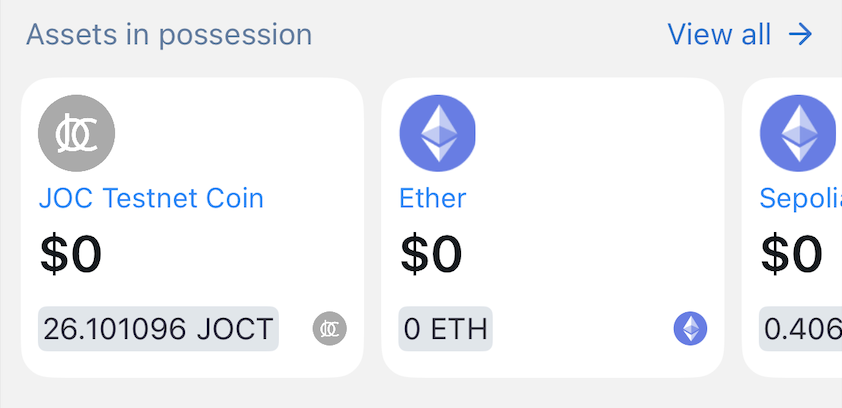The width and height of the screenshot is (842, 408).
Task: Select the 0.406 balance badge
Action: 801,328
